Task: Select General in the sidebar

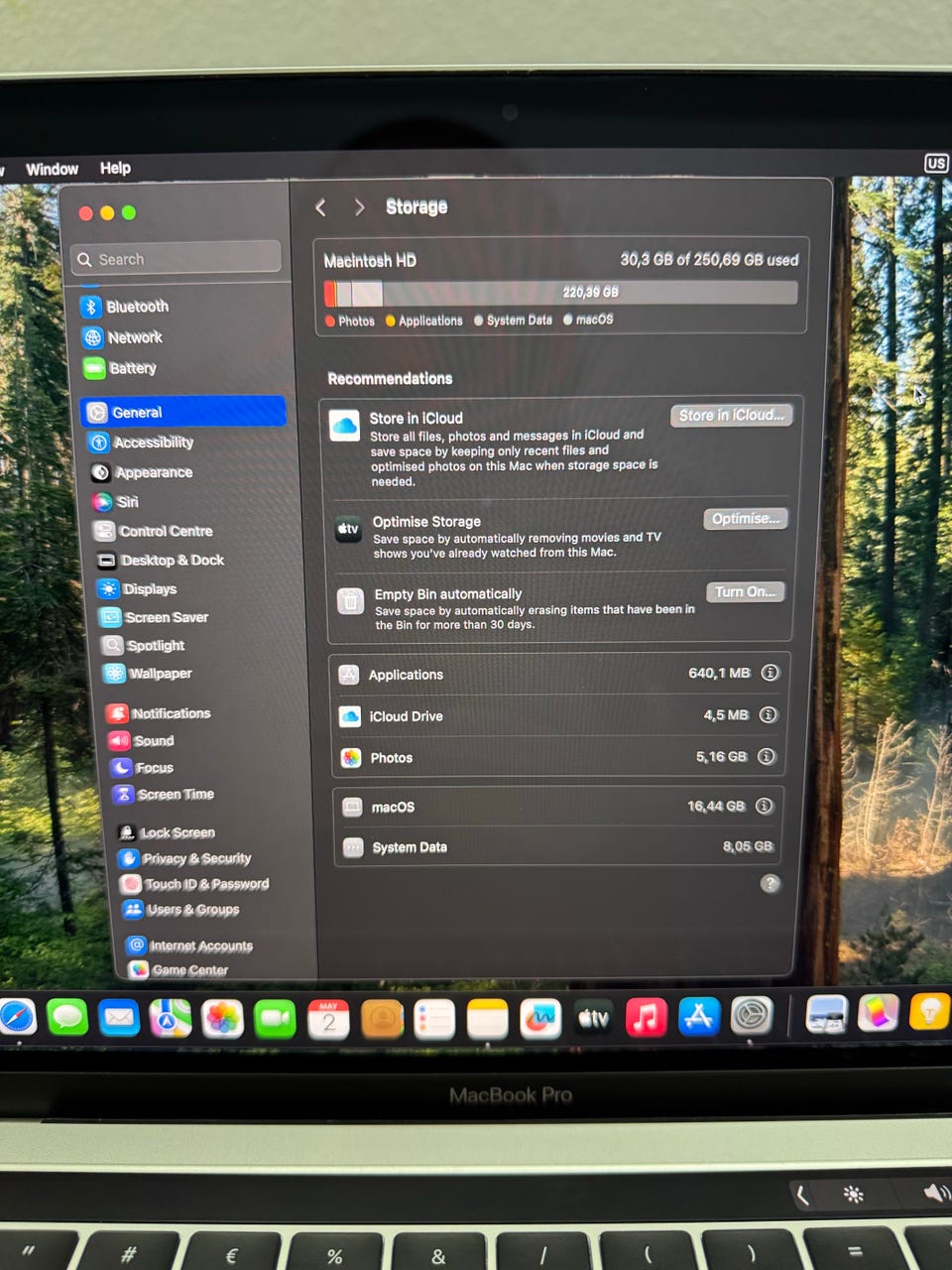Action: tap(183, 412)
